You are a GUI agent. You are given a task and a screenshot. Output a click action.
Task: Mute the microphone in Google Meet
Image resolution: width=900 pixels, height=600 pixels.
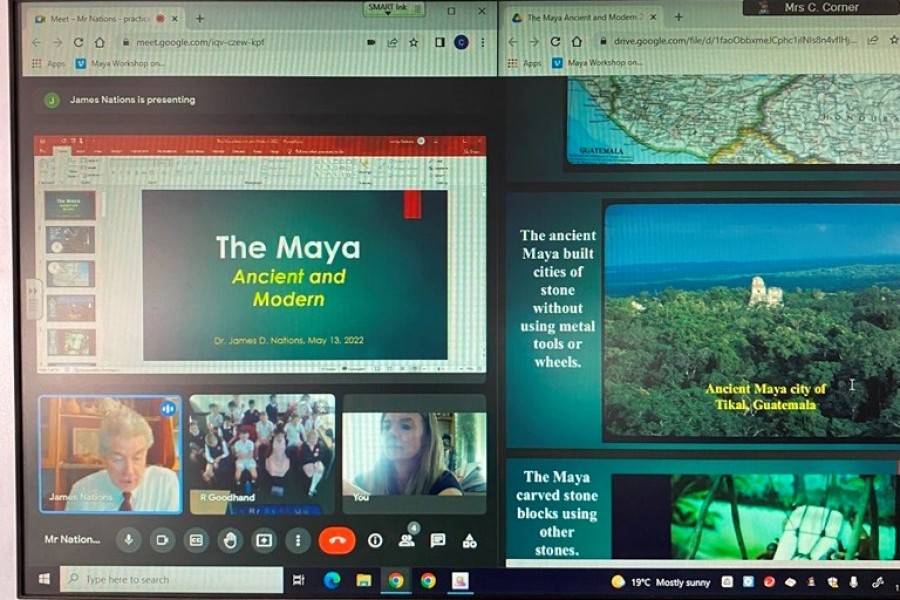128,540
